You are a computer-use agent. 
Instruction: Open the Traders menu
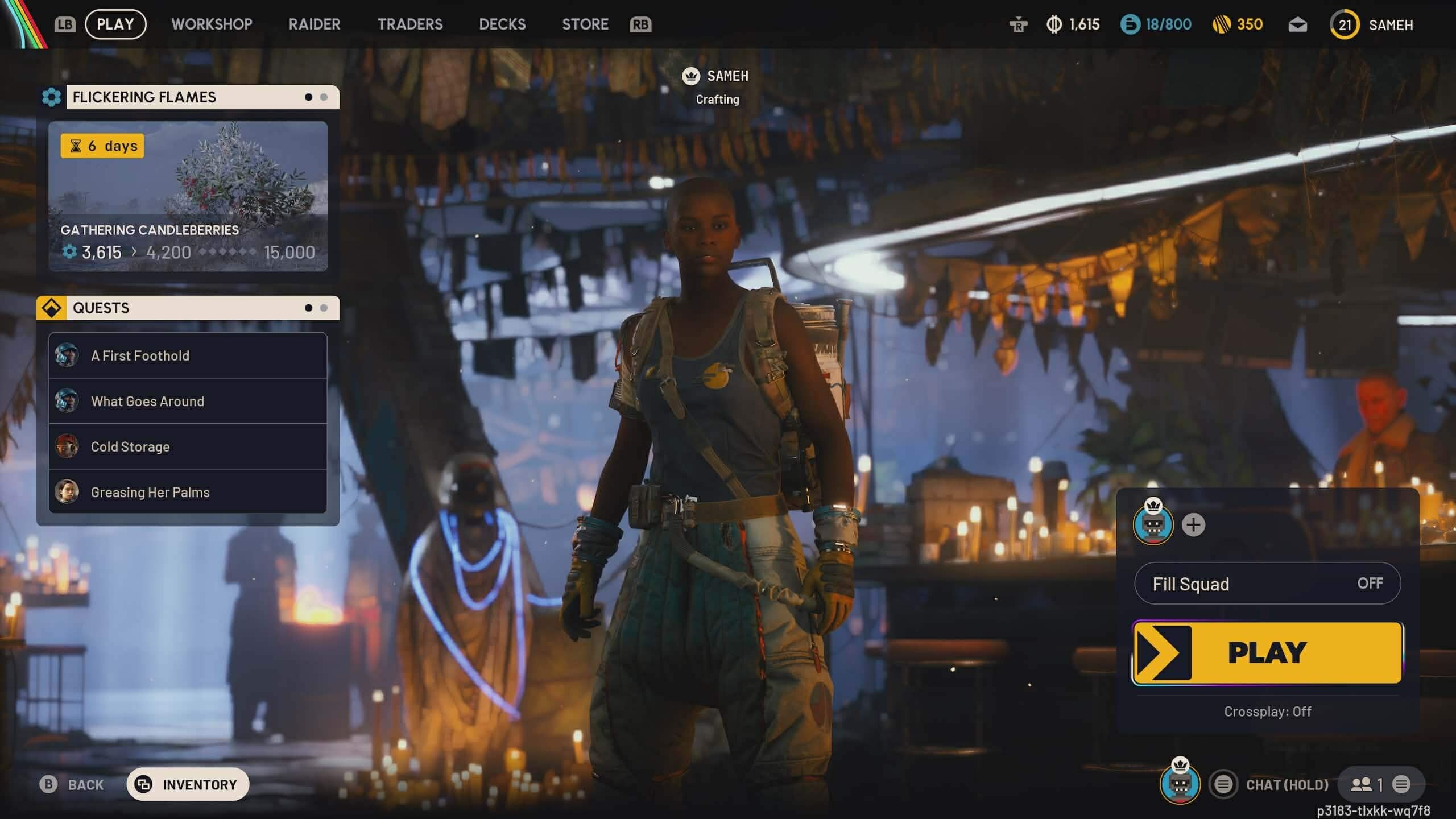[x=411, y=24]
